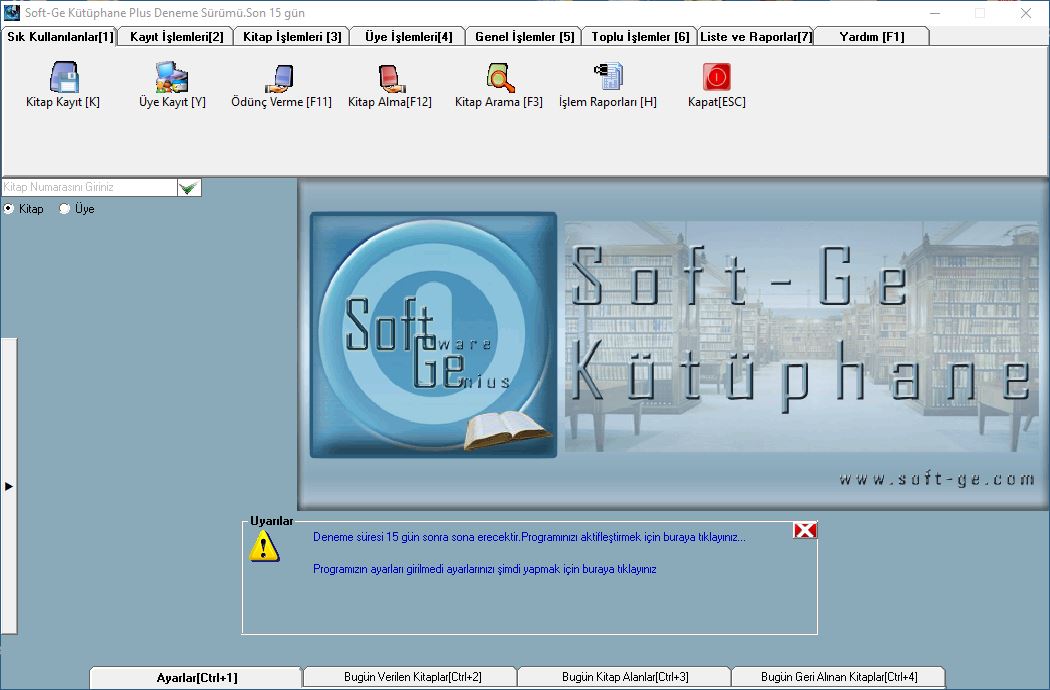Start Kitap Arama book search
Image resolution: width=1050 pixels, height=690 pixels.
coord(500,77)
